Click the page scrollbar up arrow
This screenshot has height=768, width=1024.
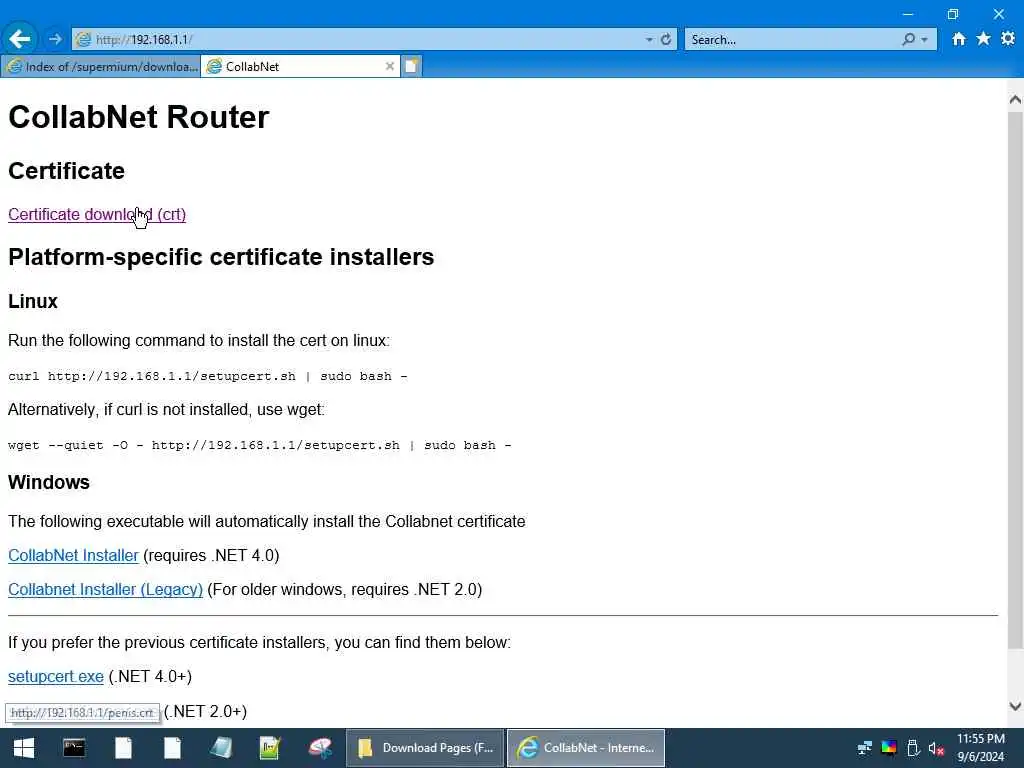(1015, 99)
